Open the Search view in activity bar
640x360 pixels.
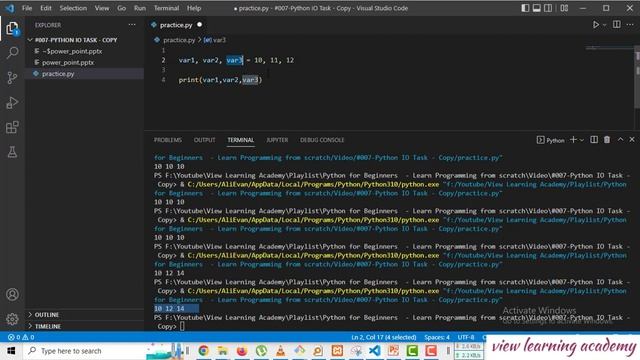coord(12,53)
